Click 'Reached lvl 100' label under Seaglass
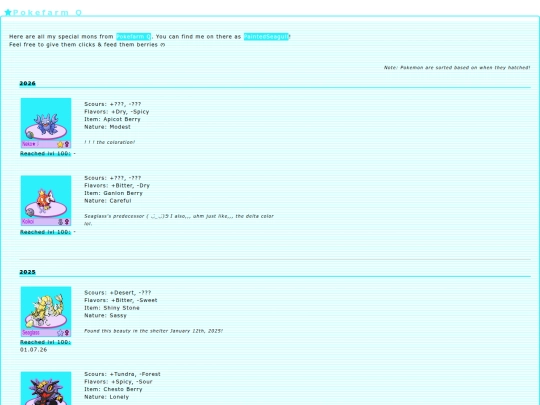 [x=45, y=342]
